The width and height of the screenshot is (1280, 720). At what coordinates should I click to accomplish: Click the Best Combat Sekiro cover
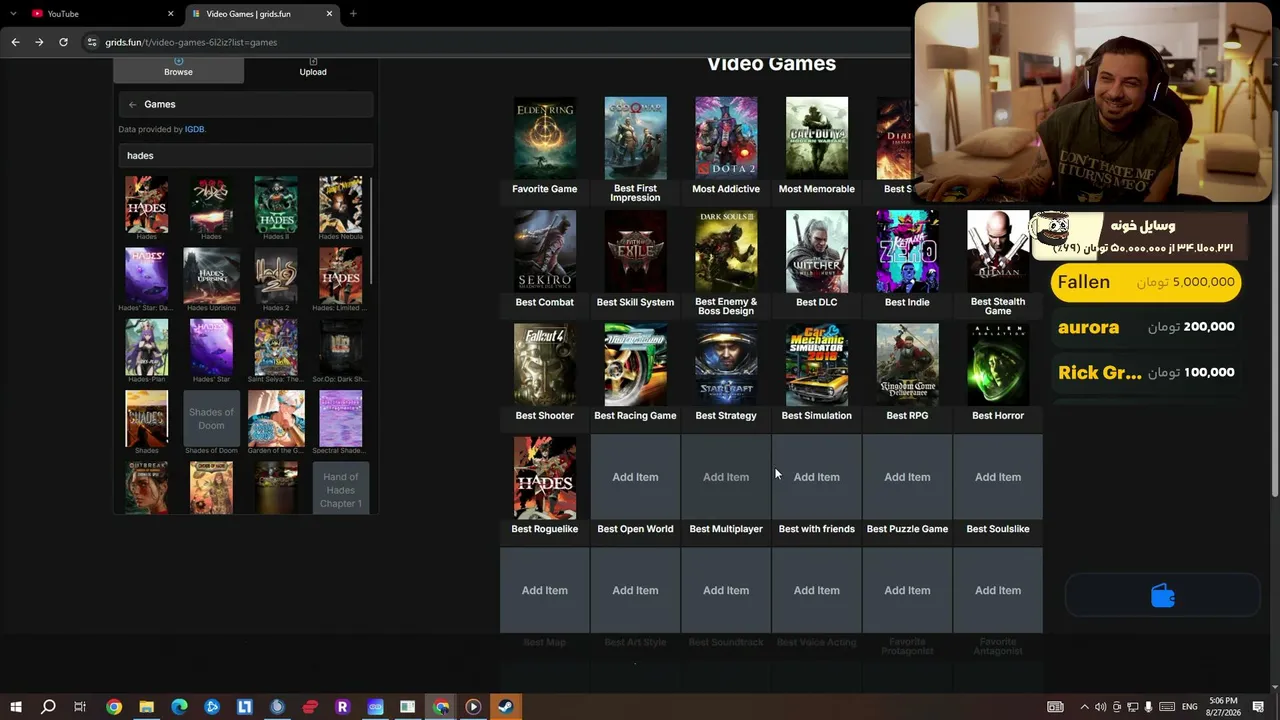tap(545, 251)
